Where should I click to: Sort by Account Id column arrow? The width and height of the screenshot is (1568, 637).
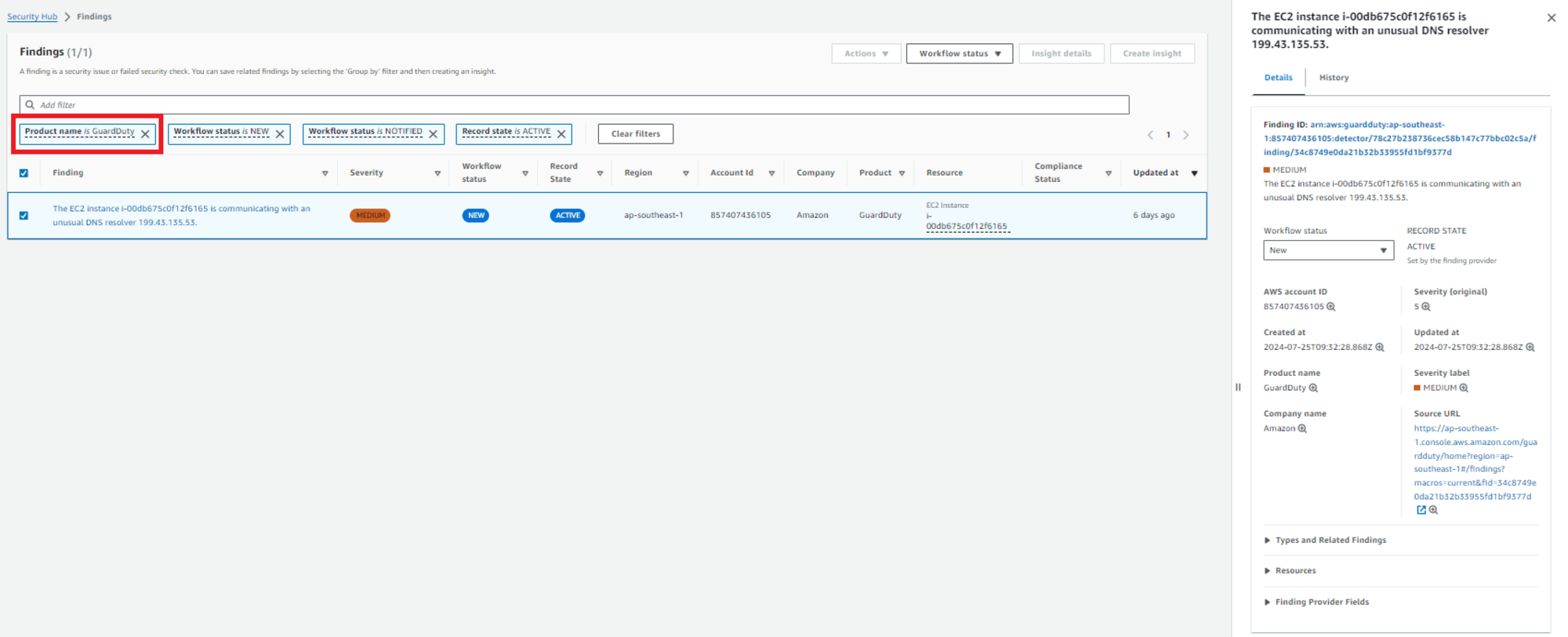pyautogui.click(x=771, y=173)
